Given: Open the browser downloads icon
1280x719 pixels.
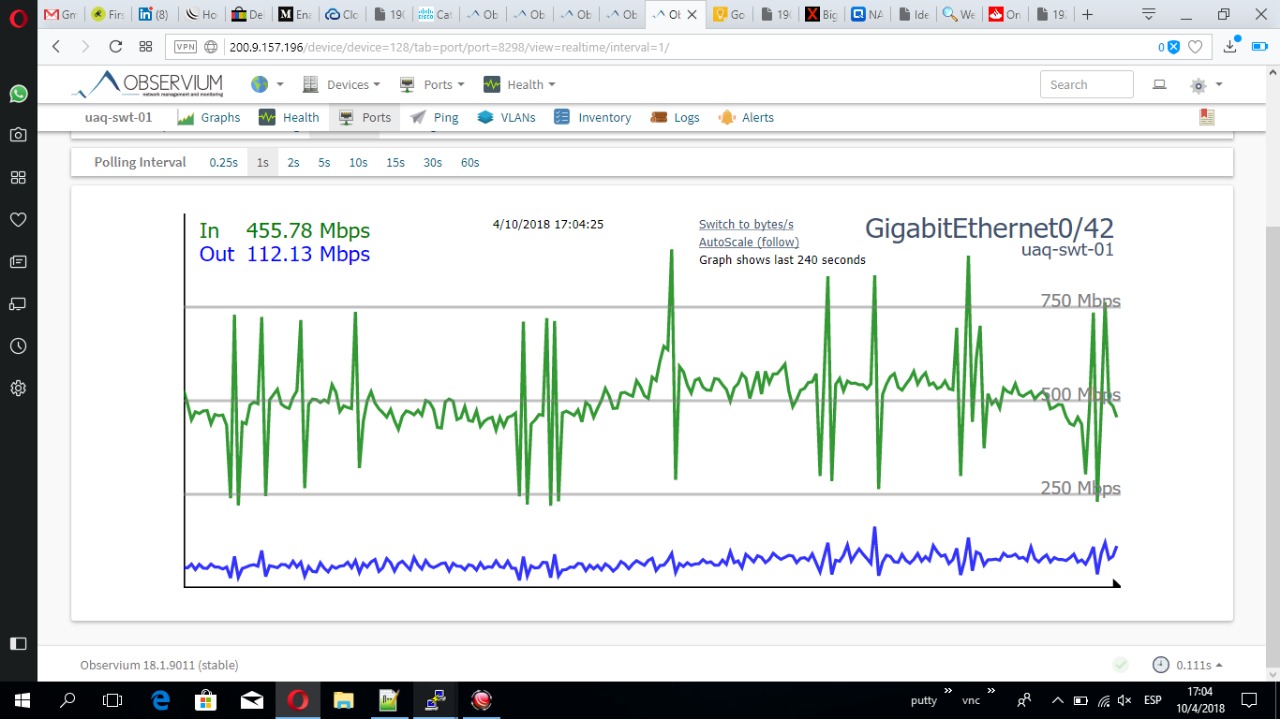Looking at the screenshot, I should [1230, 47].
